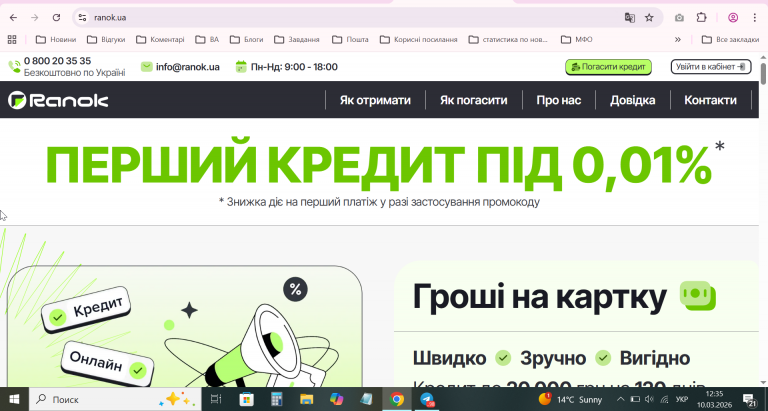The width and height of the screenshot is (768, 411).
Task: Open the Довідка menu item
Action: 632,100
